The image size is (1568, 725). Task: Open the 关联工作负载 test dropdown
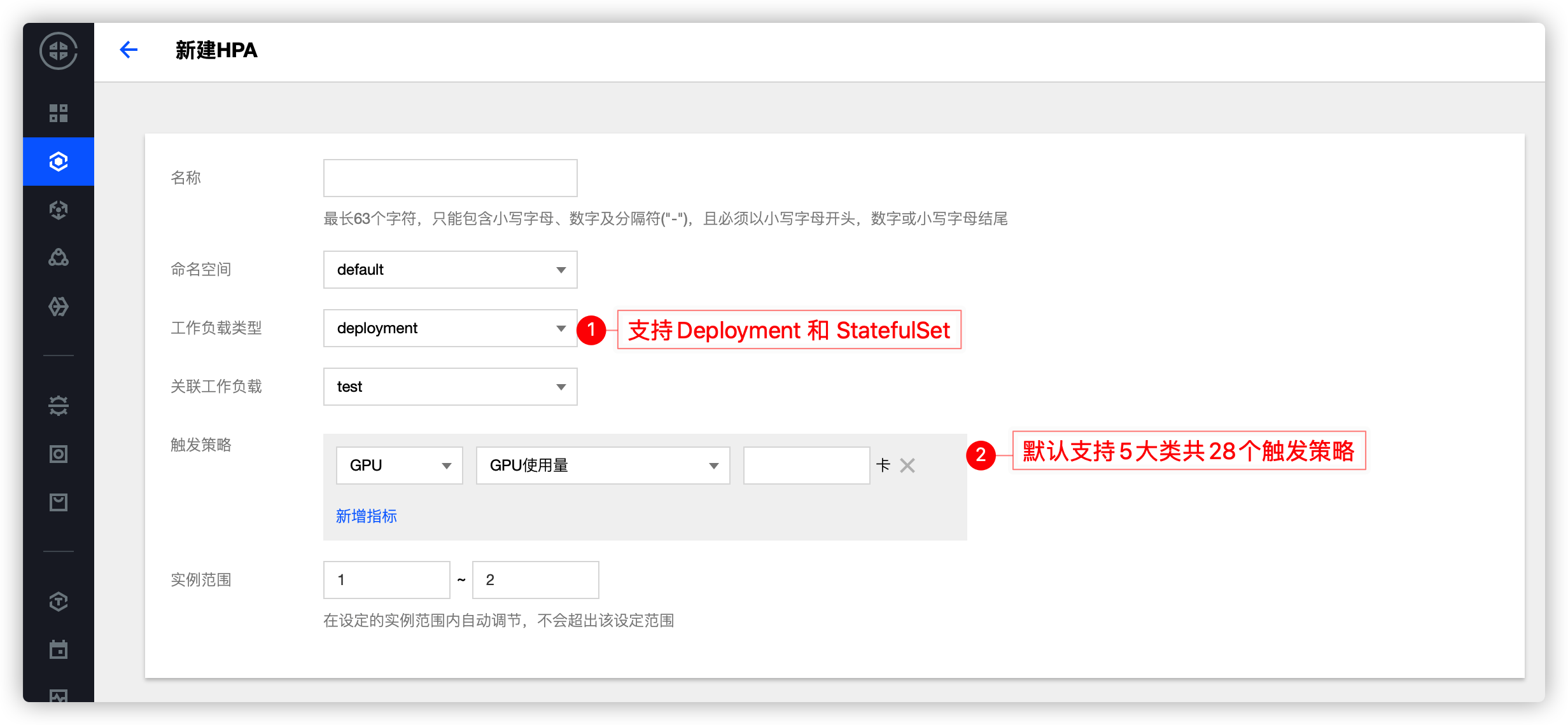[451, 387]
